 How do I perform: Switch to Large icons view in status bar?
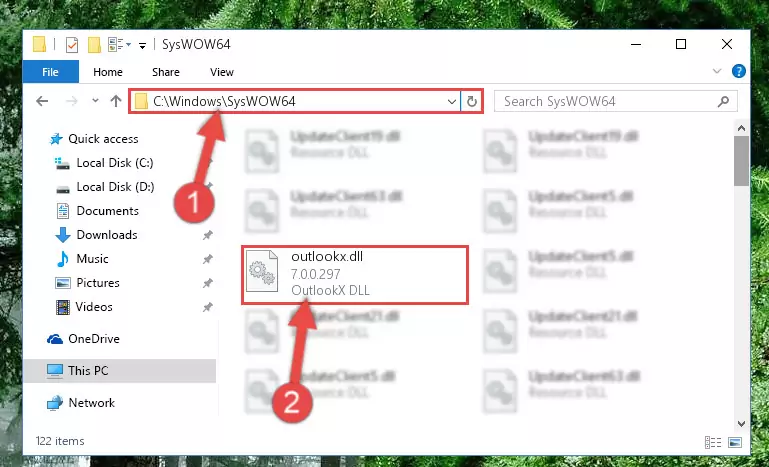(x=735, y=442)
